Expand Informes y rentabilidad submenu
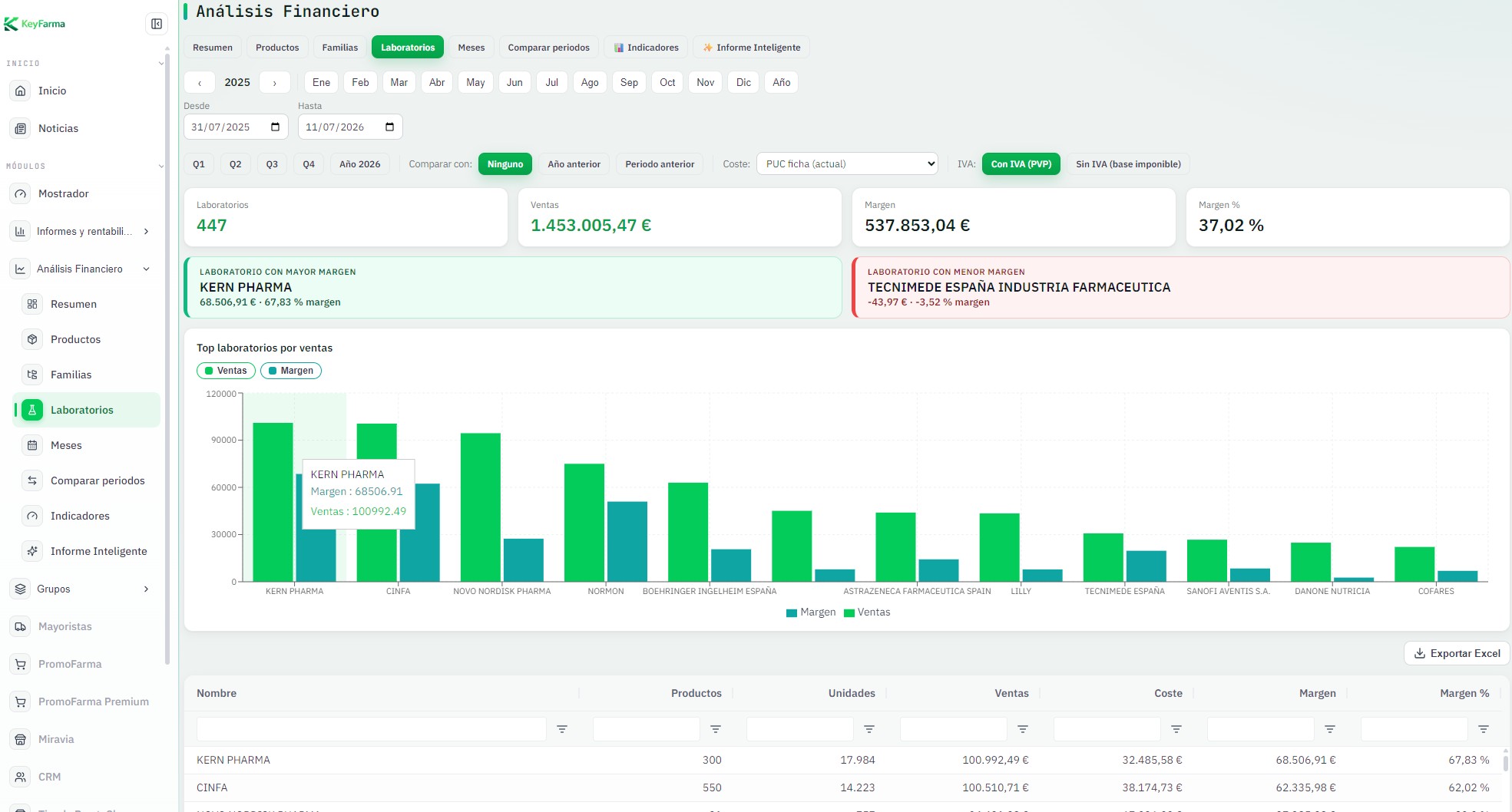The width and height of the screenshot is (1512, 812). (146, 231)
